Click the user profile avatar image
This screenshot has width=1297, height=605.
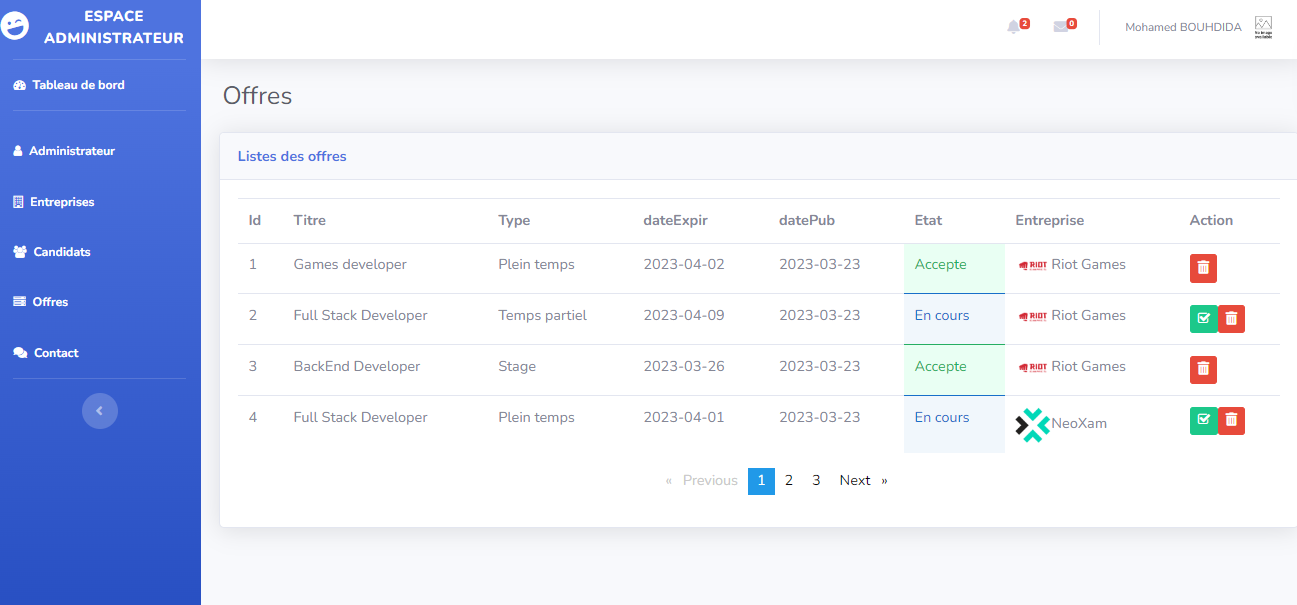point(1263,27)
